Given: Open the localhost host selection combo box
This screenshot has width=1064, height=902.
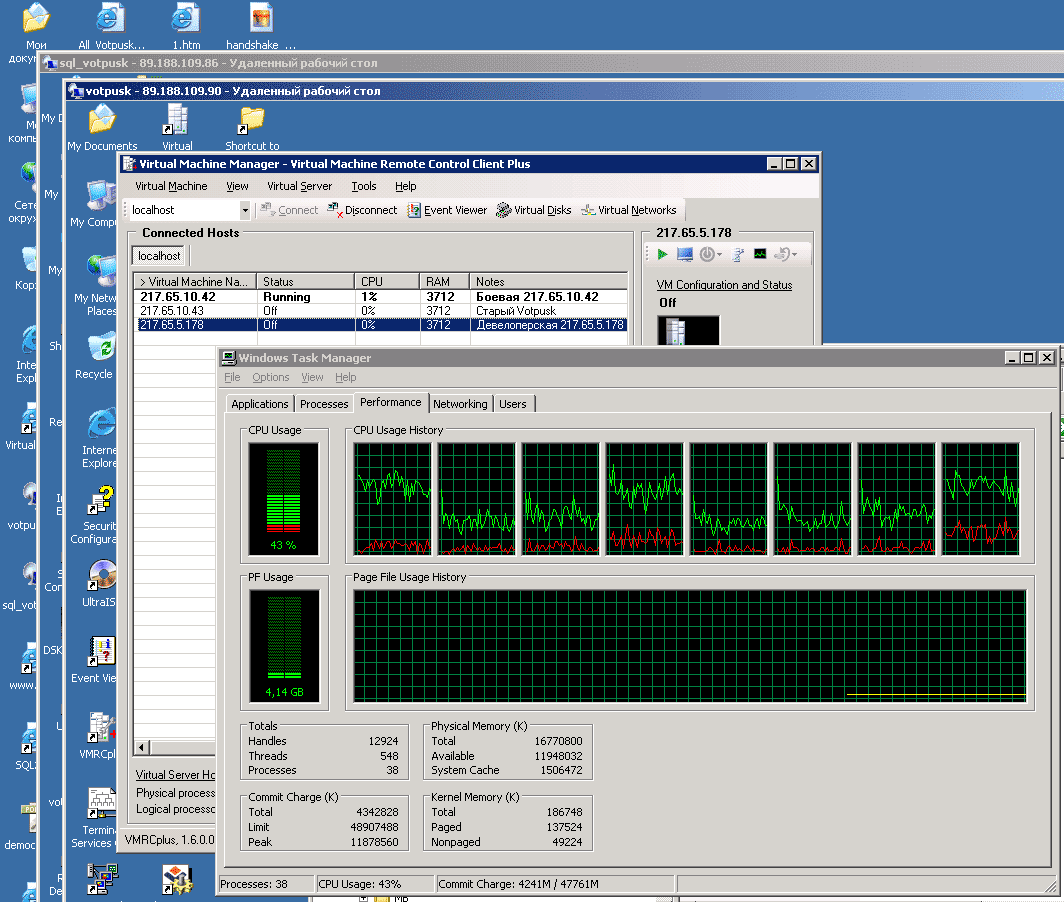Looking at the screenshot, I should [189, 210].
